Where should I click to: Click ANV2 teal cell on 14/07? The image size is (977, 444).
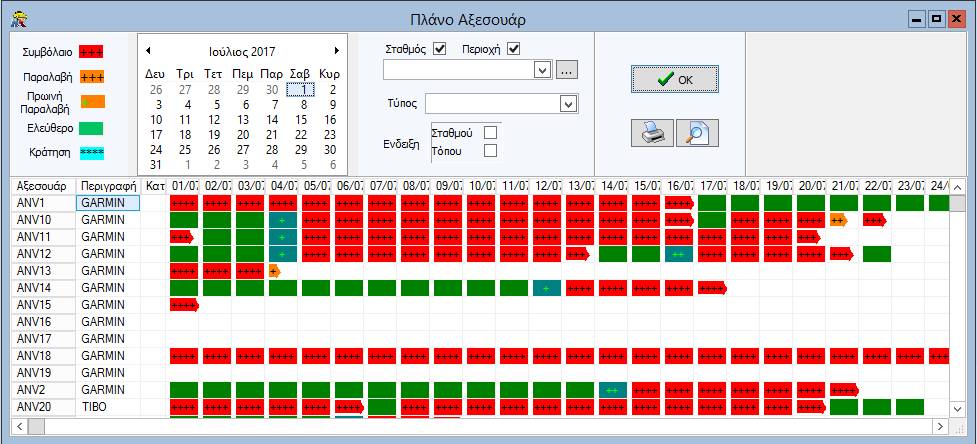click(x=613, y=390)
